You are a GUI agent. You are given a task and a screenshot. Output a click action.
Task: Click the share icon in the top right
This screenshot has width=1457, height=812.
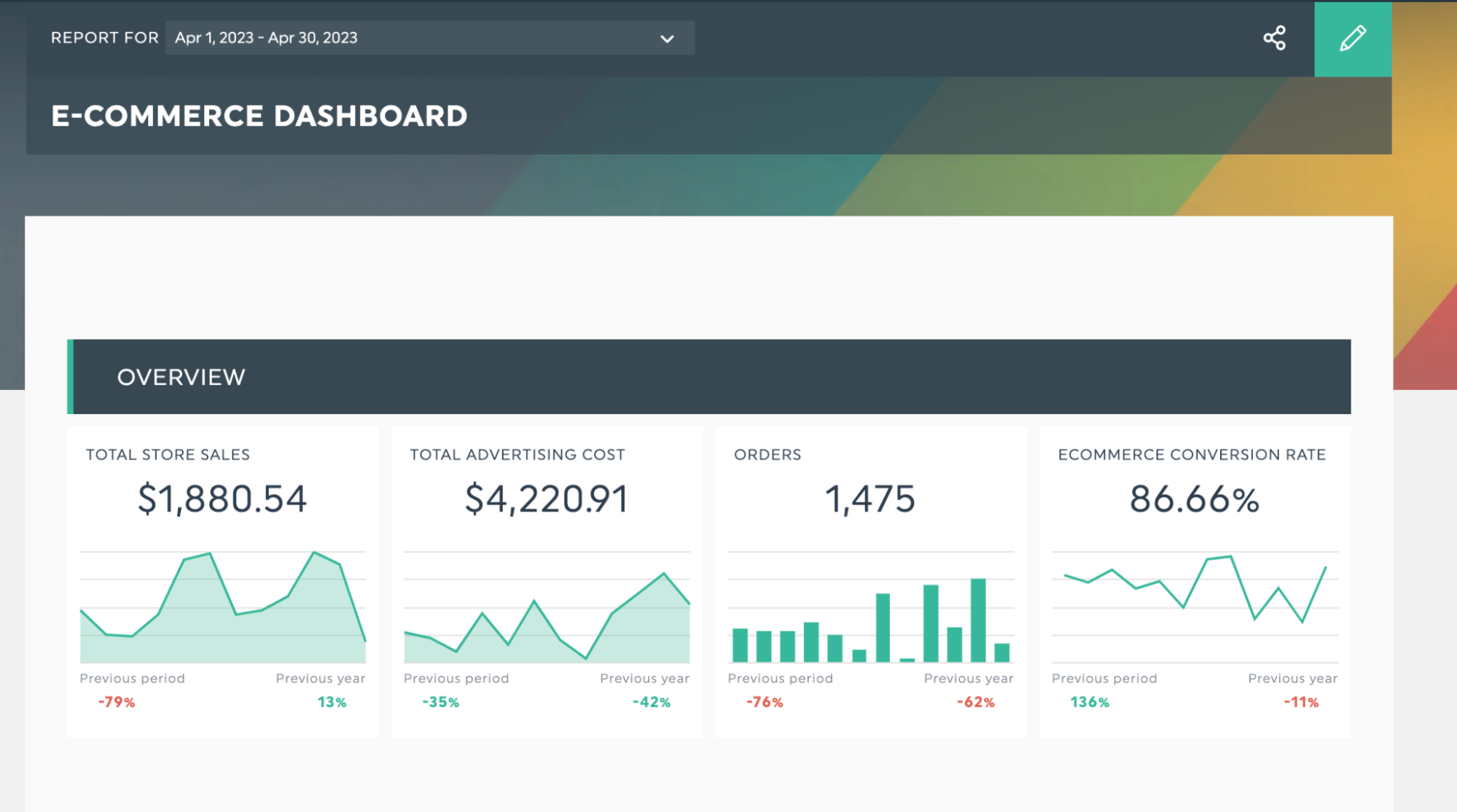tap(1276, 38)
